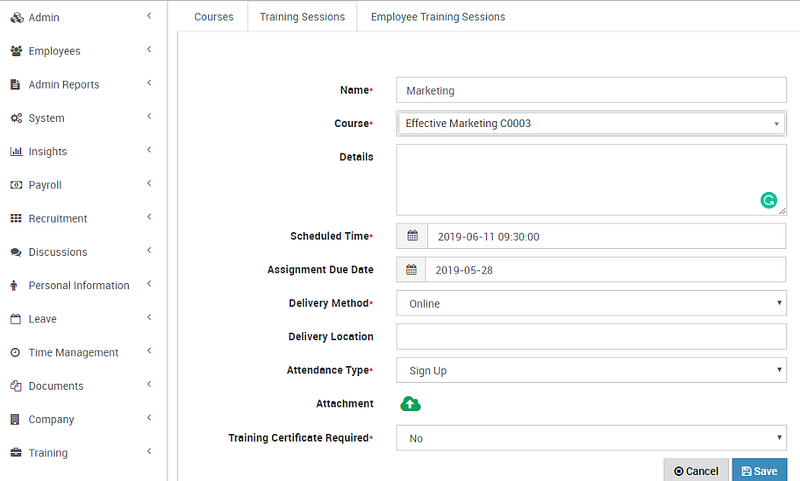Open the Training sidebar link
Screen dimensions: 800x481
pyautogui.click(x=48, y=453)
